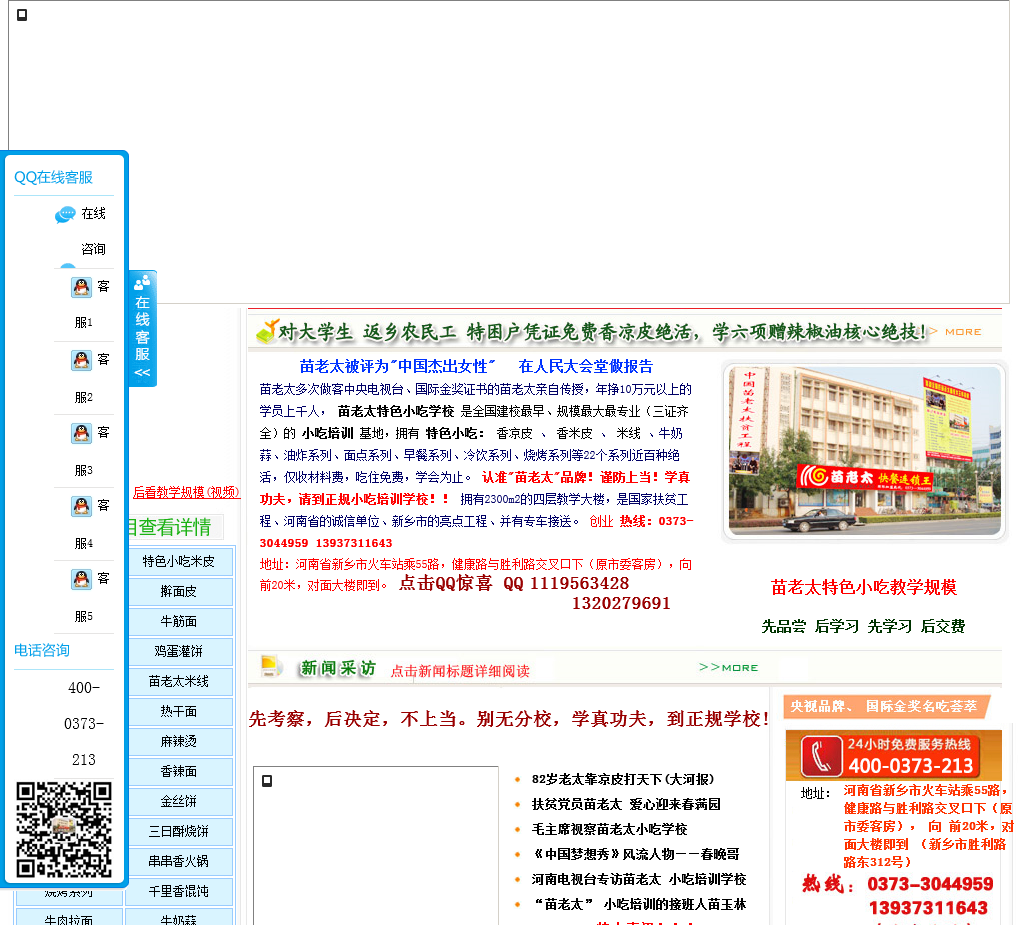1018x925 pixels.
Task: Click the school building photo
Action: (x=864, y=450)
